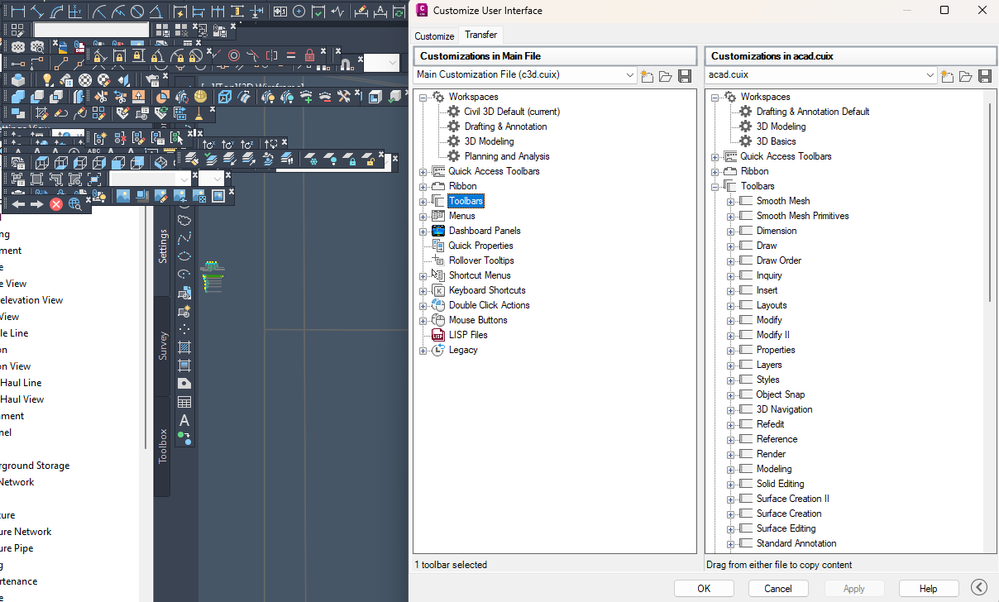Click the red Stop Navigation icon
The height and width of the screenshot is (602, 999).
pyautogui.click(x=56, y=204)
